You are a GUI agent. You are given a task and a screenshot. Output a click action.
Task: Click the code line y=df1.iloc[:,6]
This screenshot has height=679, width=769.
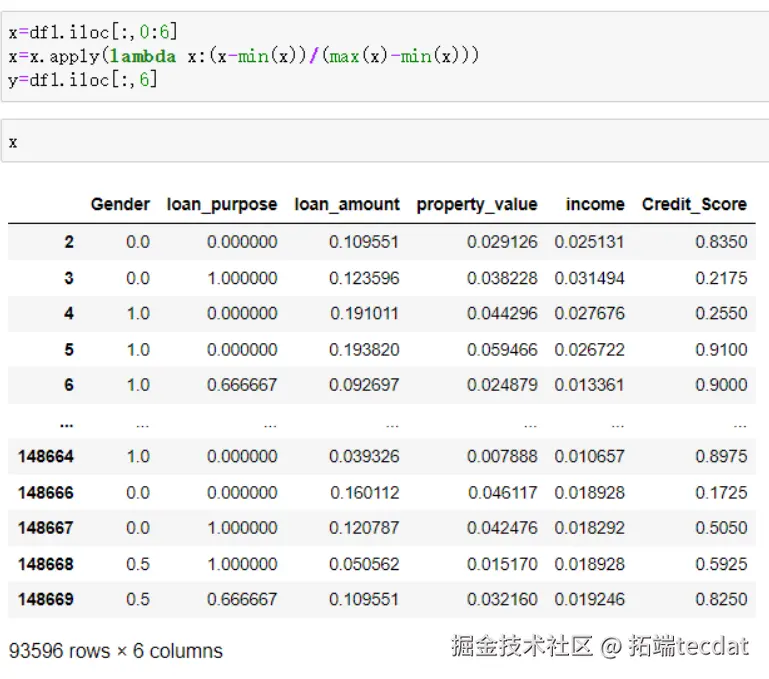[x=83, y=79]
